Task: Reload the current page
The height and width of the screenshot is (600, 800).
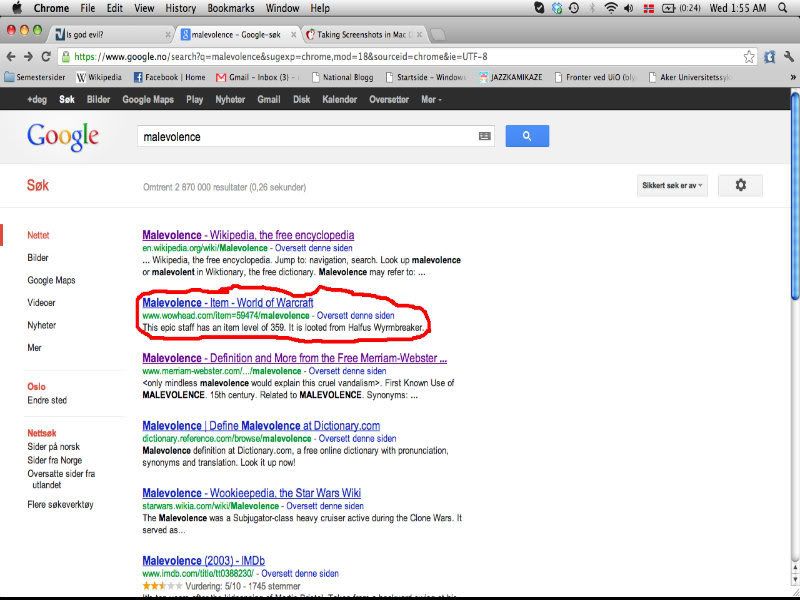Action: click(x=50, y=56)
